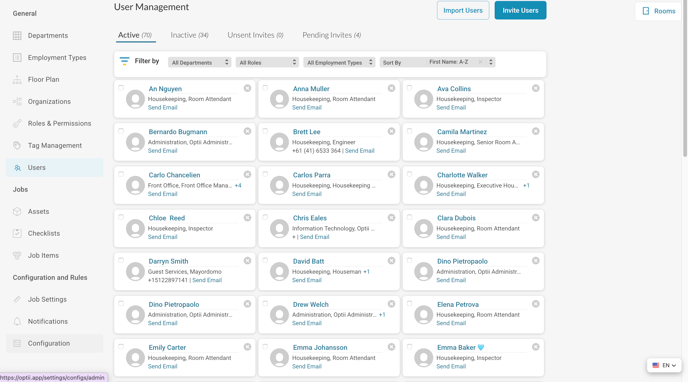Check the box for Ava Collins
Screen dimensions: 688x382
pos(409,88)
